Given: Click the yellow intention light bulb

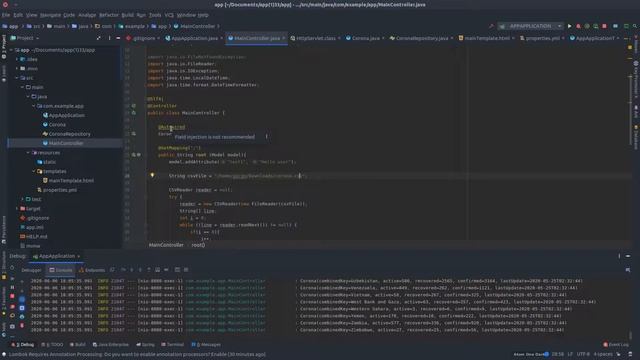Looking at the screenshot, I should [x=152, y=175].
